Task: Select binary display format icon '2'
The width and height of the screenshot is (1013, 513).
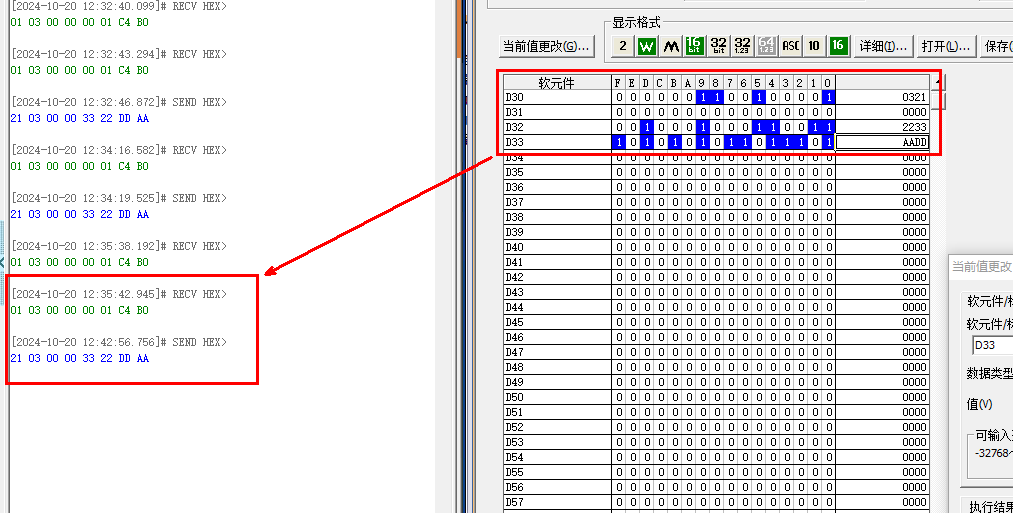Action: 622,46
